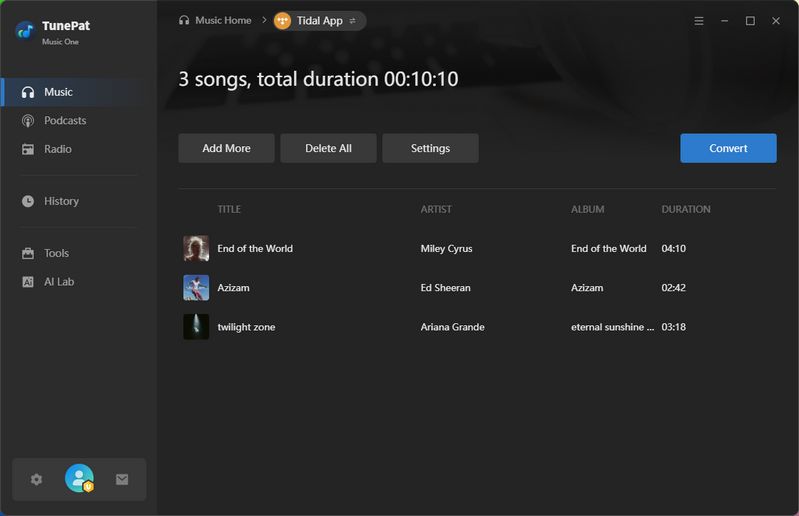Click the Azizam album cover thumbnail
Screen dimensions: 799x516
(196, 288)
